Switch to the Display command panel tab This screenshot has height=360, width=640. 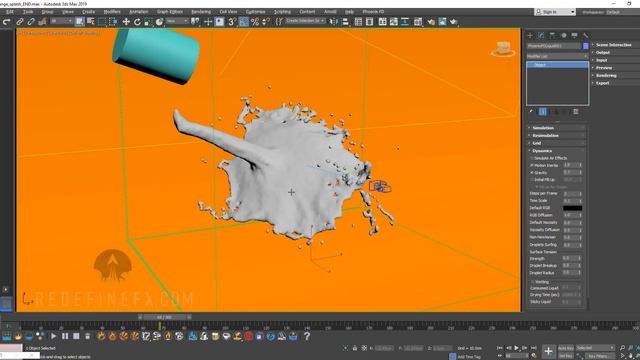tap(574, 36)
